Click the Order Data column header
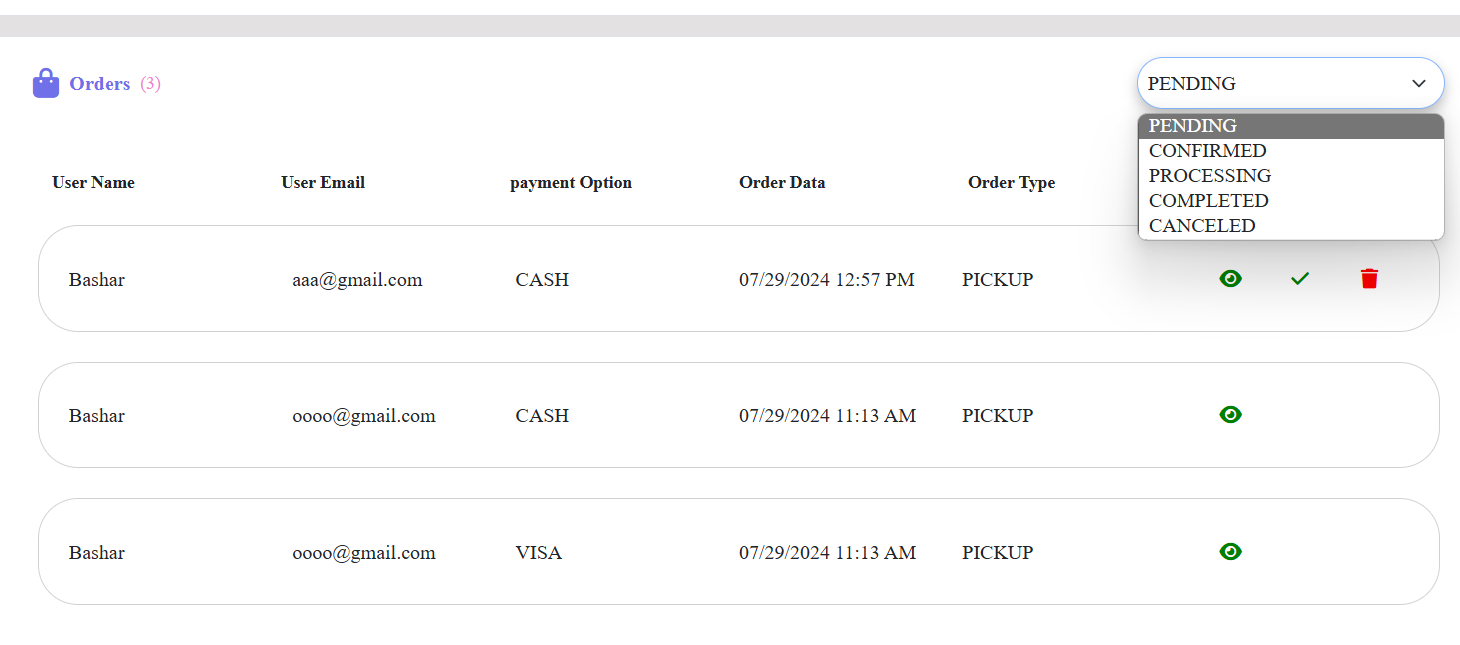This screenshot has height=645, width=1460. 782,182
